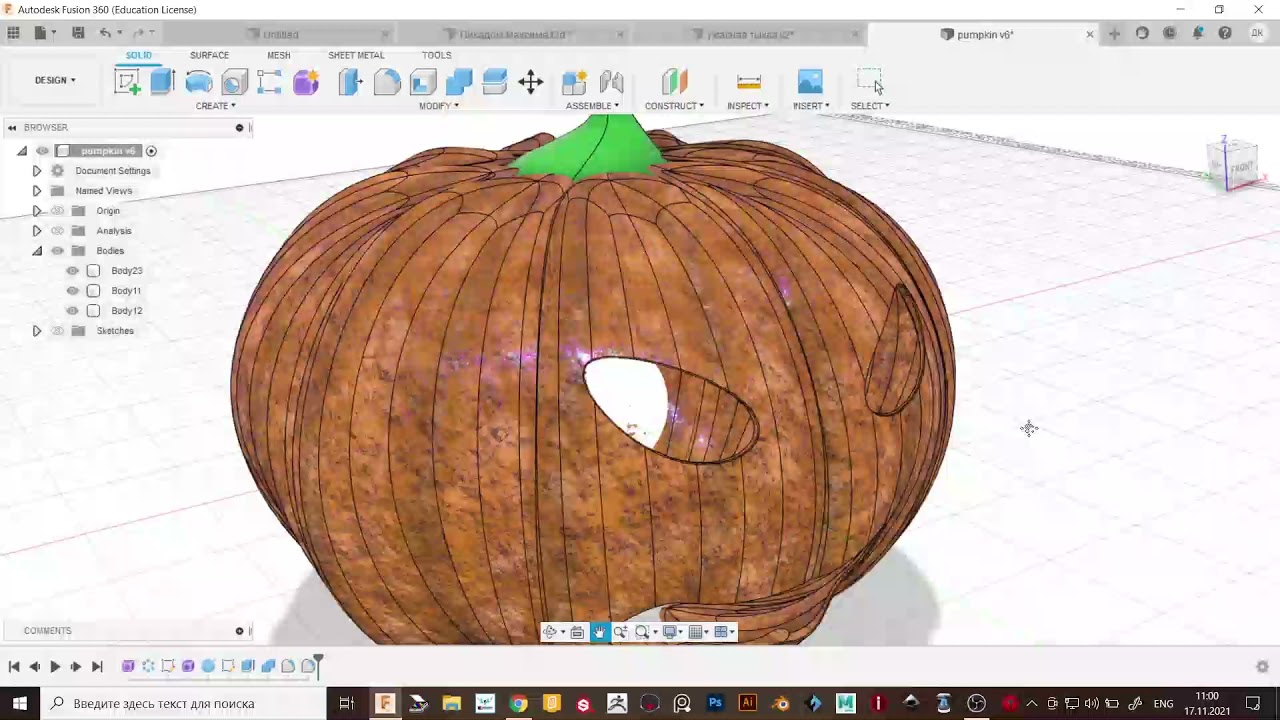Open the Data Panel grid icon
This screenshot has height=720, width=1280.
coord(13,33)
